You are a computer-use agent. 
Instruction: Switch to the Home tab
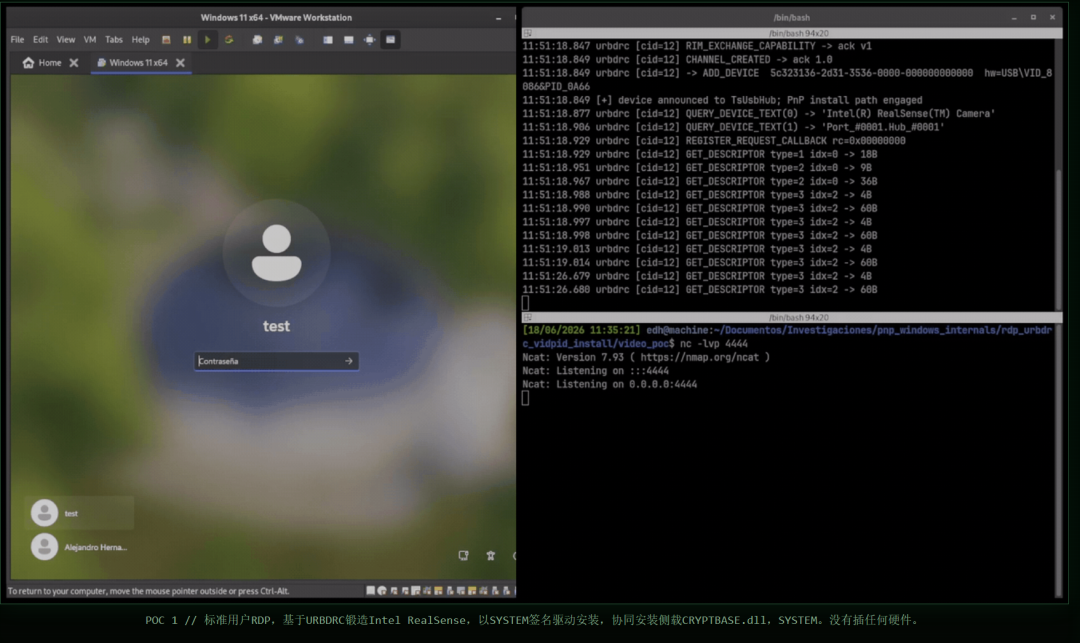tap(50, 63)
